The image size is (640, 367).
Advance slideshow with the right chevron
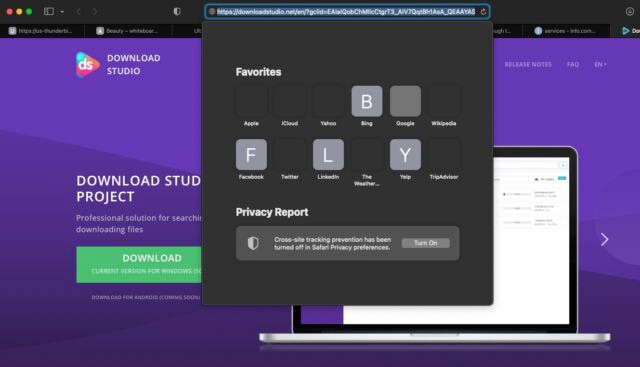604,239
